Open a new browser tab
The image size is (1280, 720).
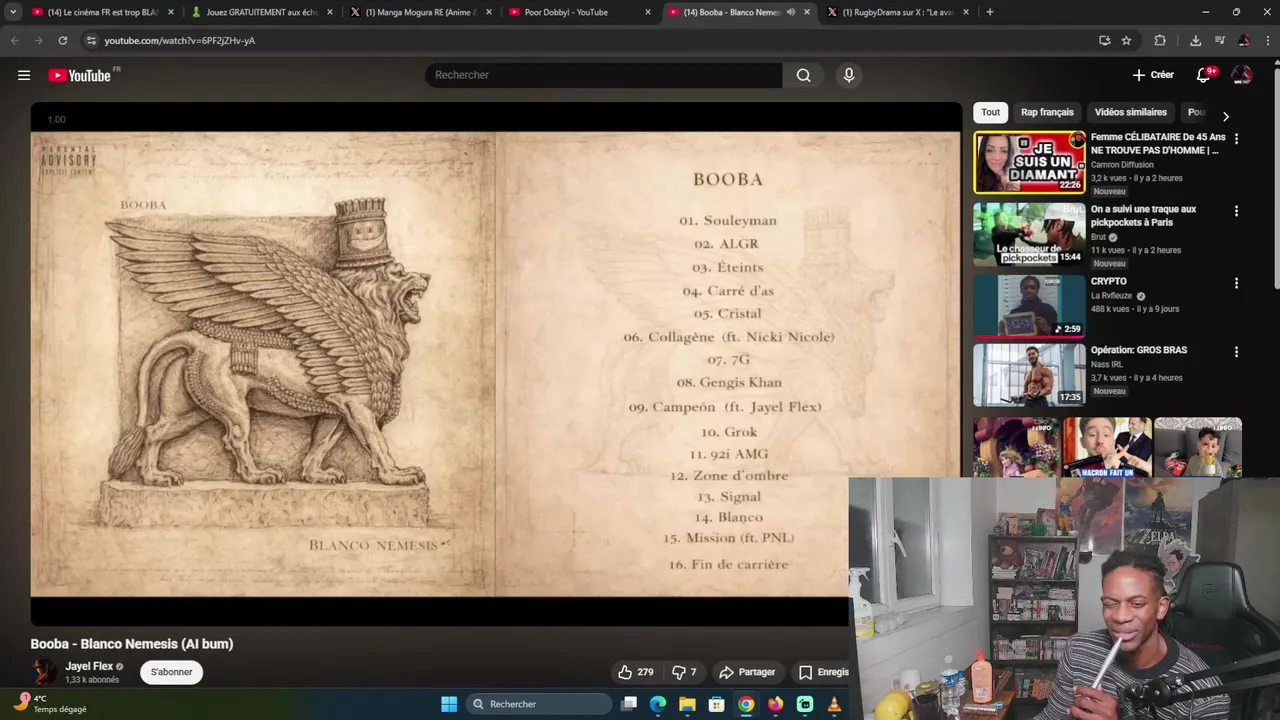[990, 12]
